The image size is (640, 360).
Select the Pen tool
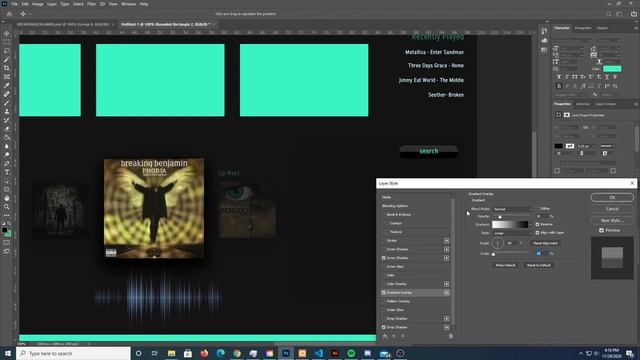point(7,163)
